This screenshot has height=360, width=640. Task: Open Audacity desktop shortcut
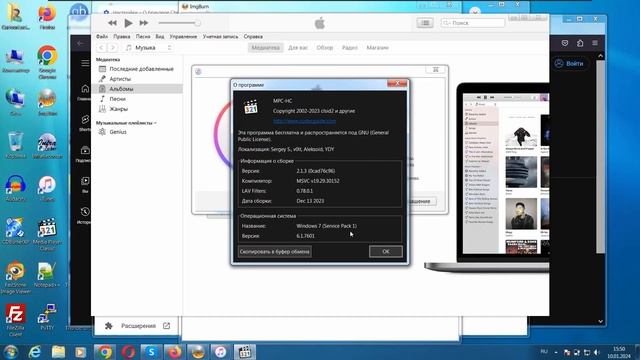point(16,189)
